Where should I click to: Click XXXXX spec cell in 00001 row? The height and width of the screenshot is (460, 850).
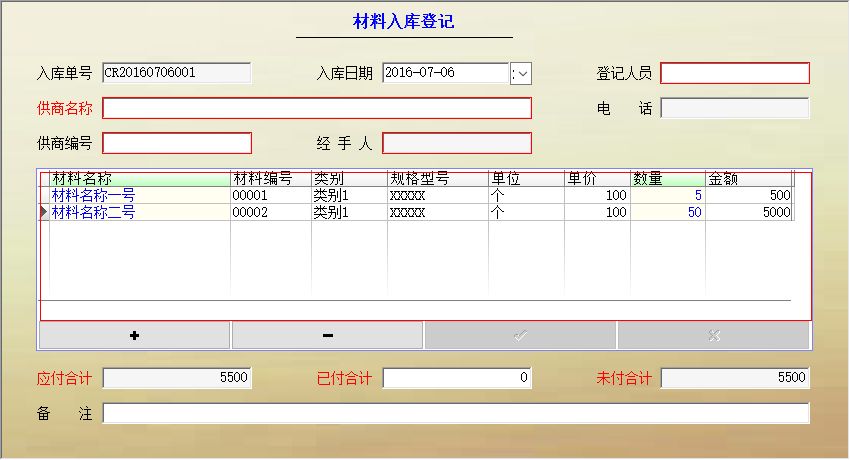click(x=438, y=195)
